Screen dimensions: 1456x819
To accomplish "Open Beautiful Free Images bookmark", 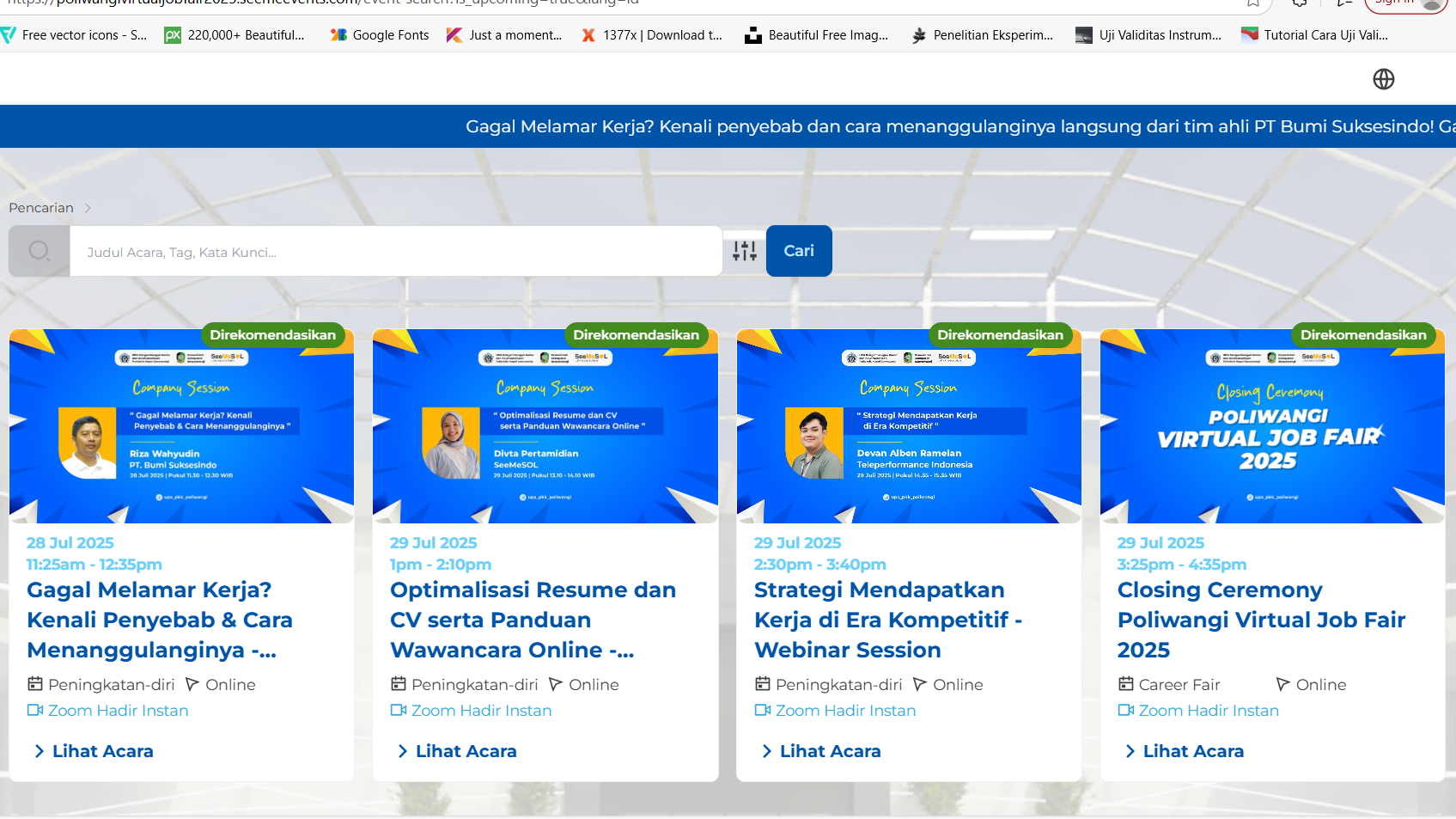I will 817,35.
